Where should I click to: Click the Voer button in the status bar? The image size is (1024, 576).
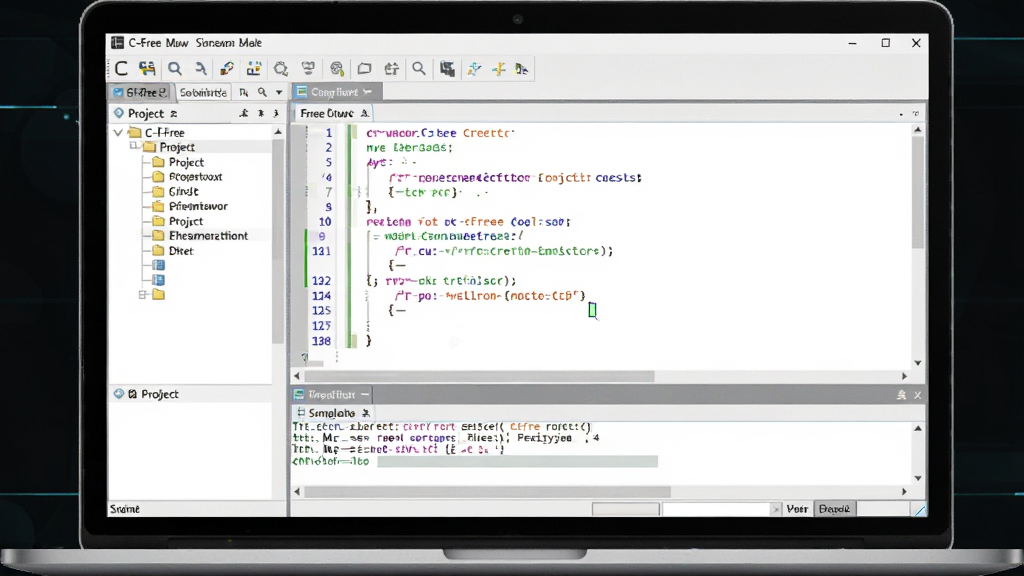pyautogui.click(x=797, y=509)
